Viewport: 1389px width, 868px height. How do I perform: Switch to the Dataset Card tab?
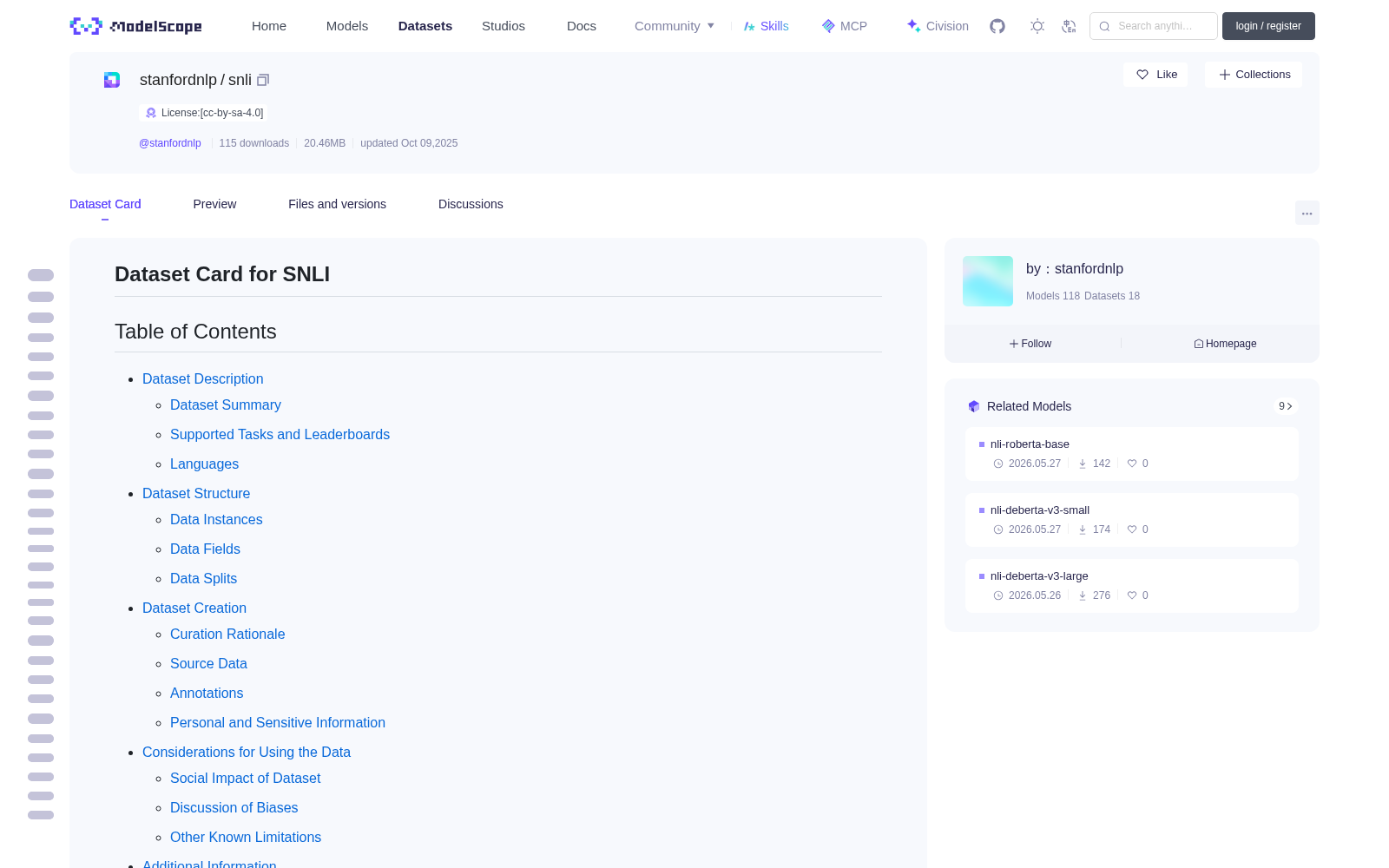click(x=105, y=204)
